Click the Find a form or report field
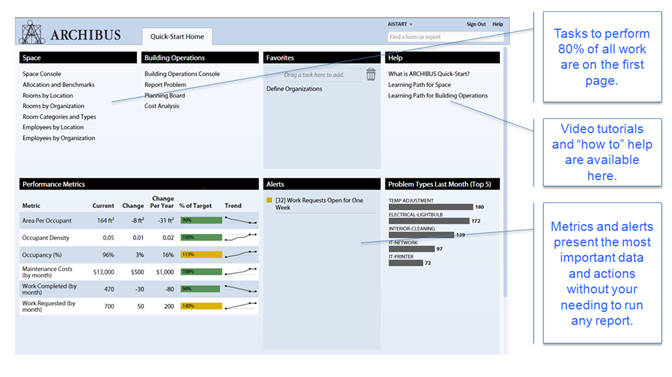 point(445,37)
